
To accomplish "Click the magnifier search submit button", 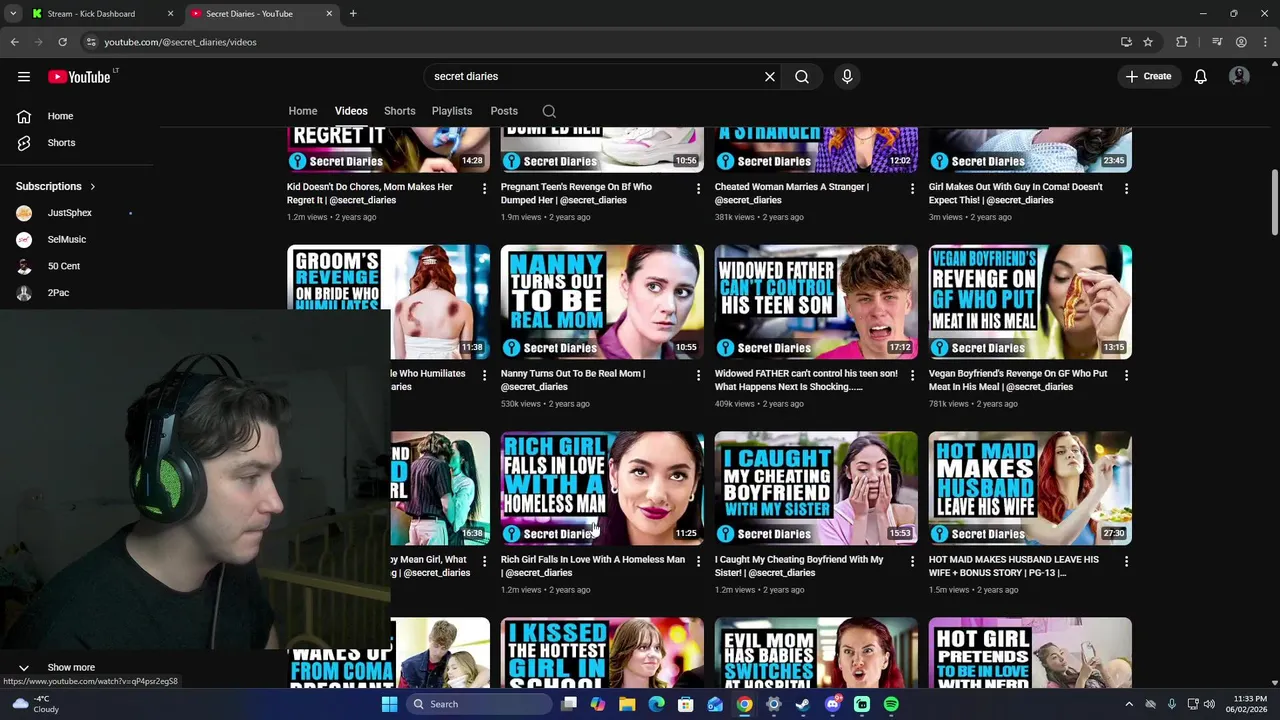I will click(x=802, y=77).
